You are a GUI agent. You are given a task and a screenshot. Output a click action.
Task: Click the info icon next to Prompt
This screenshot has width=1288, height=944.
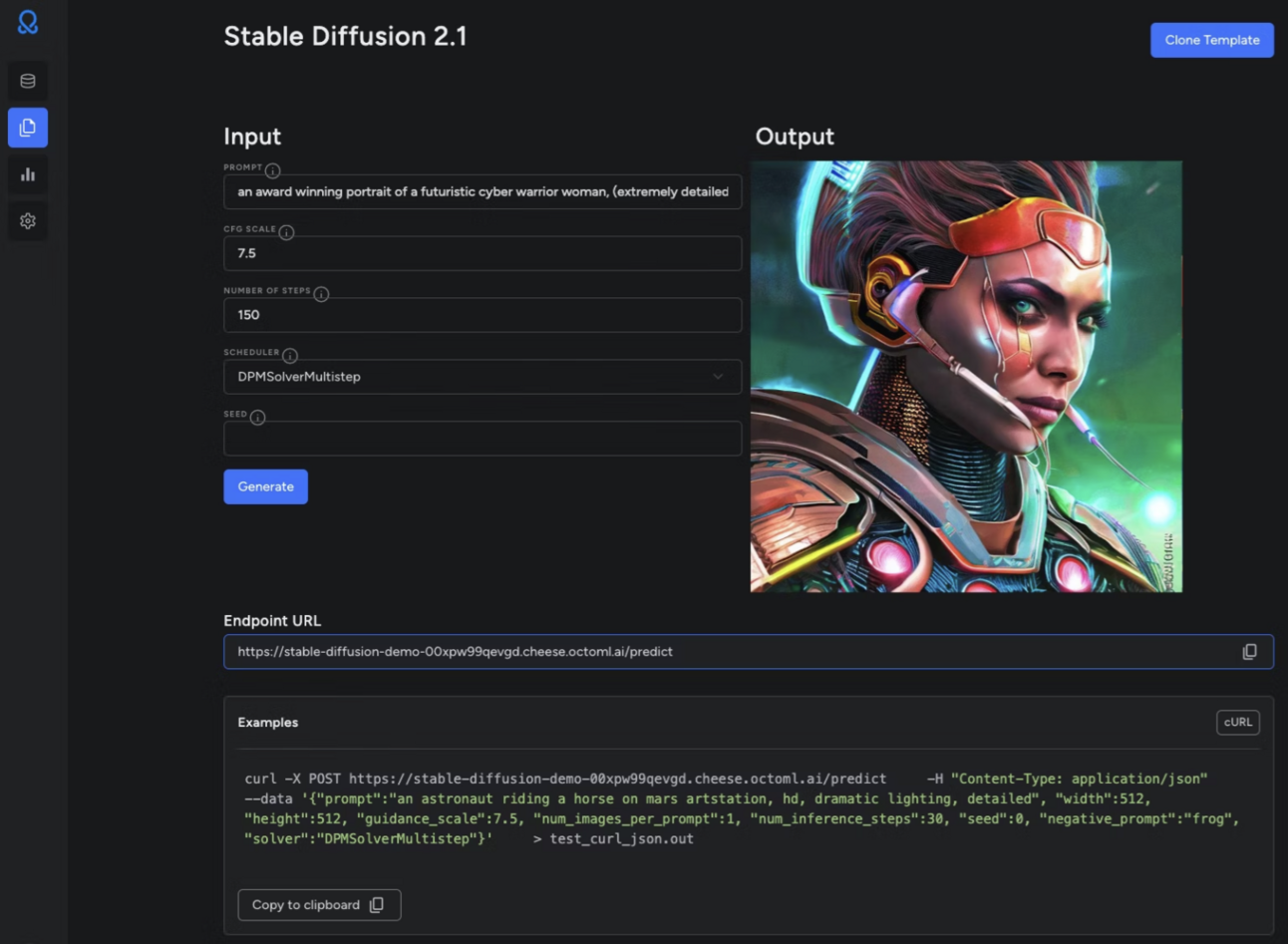272,170
